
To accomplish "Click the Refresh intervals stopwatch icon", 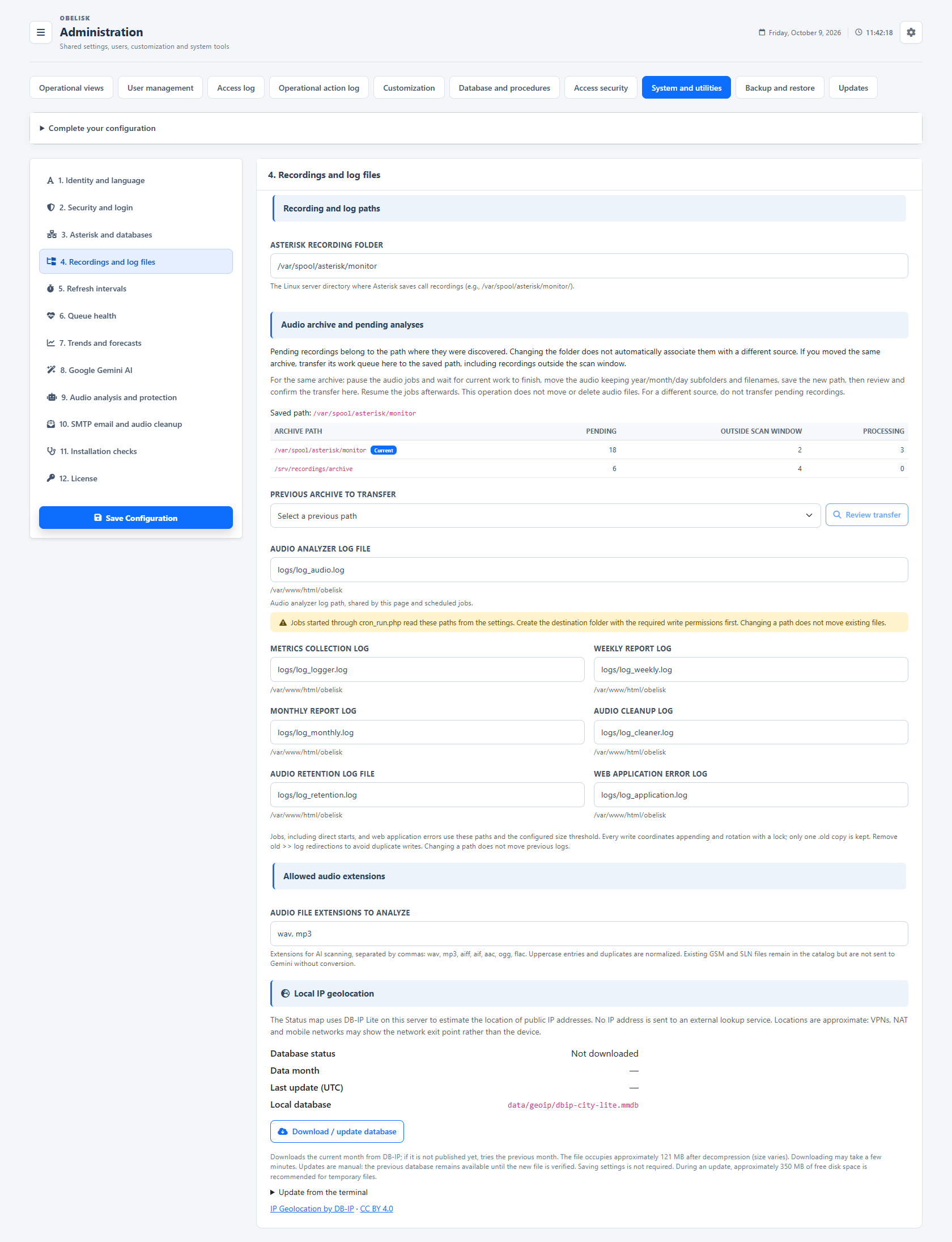I will (x=50, y=289).
